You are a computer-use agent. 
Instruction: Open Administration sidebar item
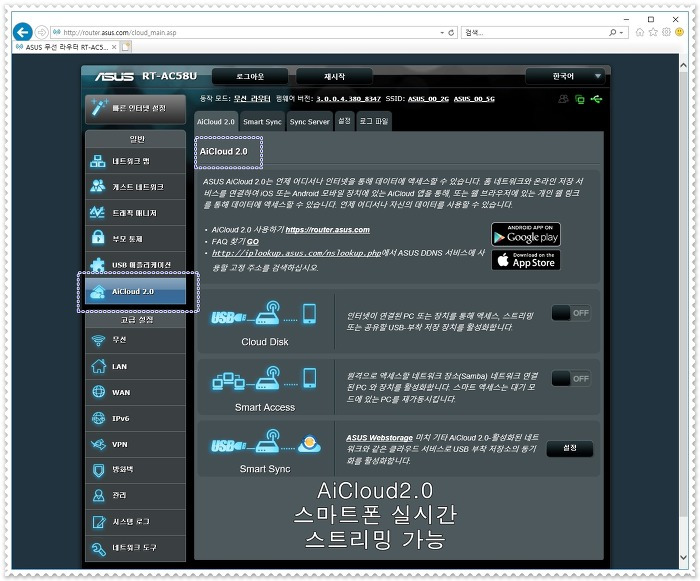pos(135,496)
